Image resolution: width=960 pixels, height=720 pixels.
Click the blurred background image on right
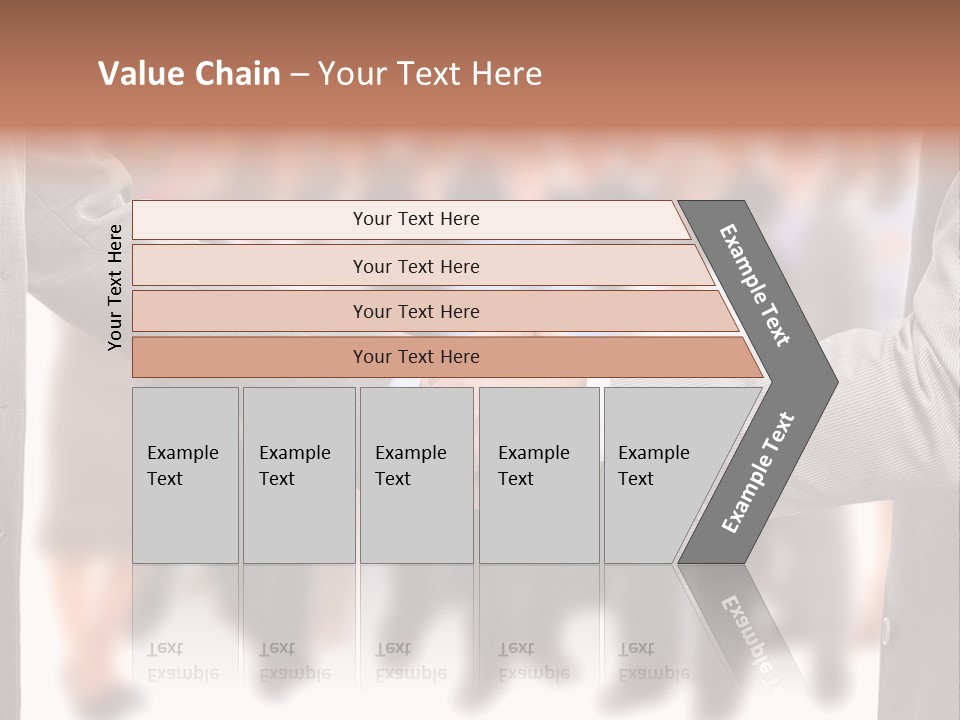900,450
